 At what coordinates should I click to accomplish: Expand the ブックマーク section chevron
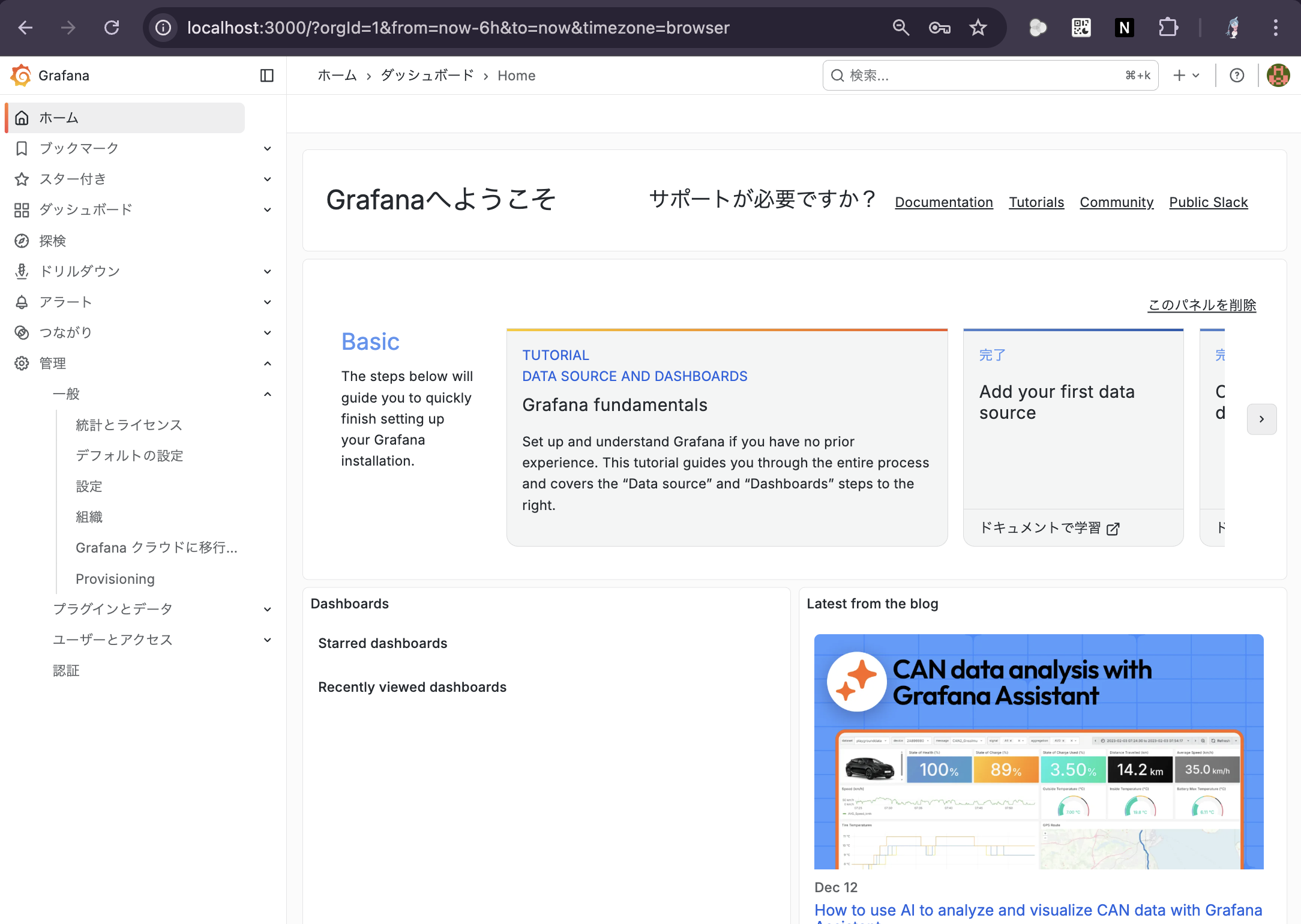268,149
